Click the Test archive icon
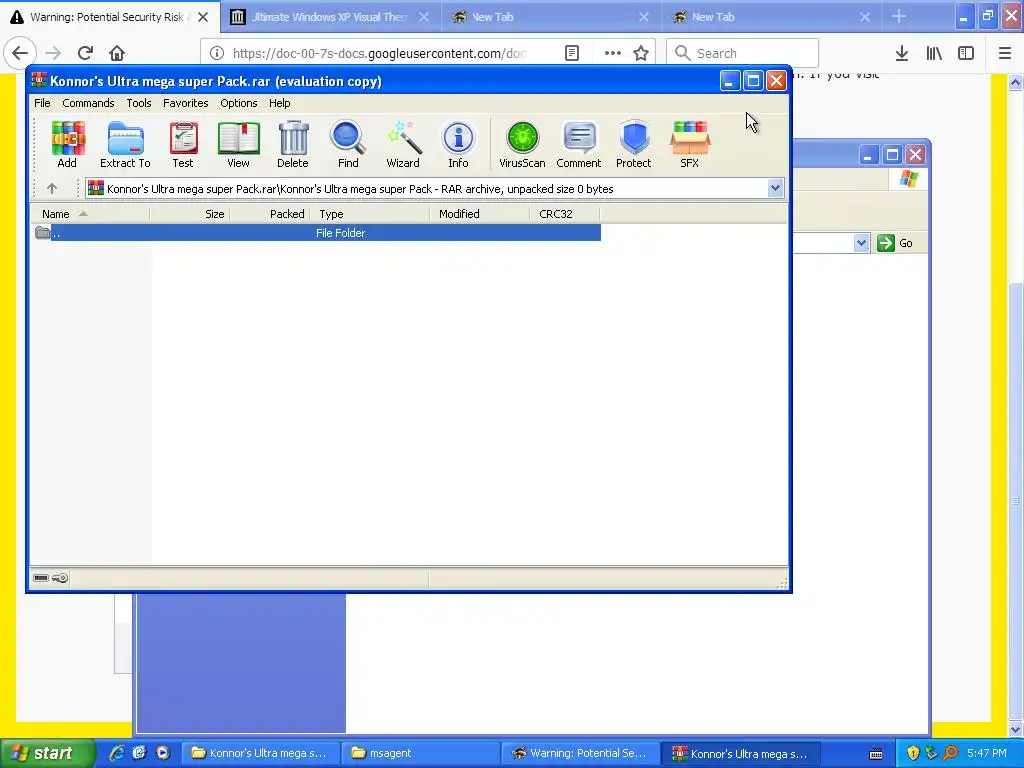This screenshot has width=1024, height=768. [183, 144]
